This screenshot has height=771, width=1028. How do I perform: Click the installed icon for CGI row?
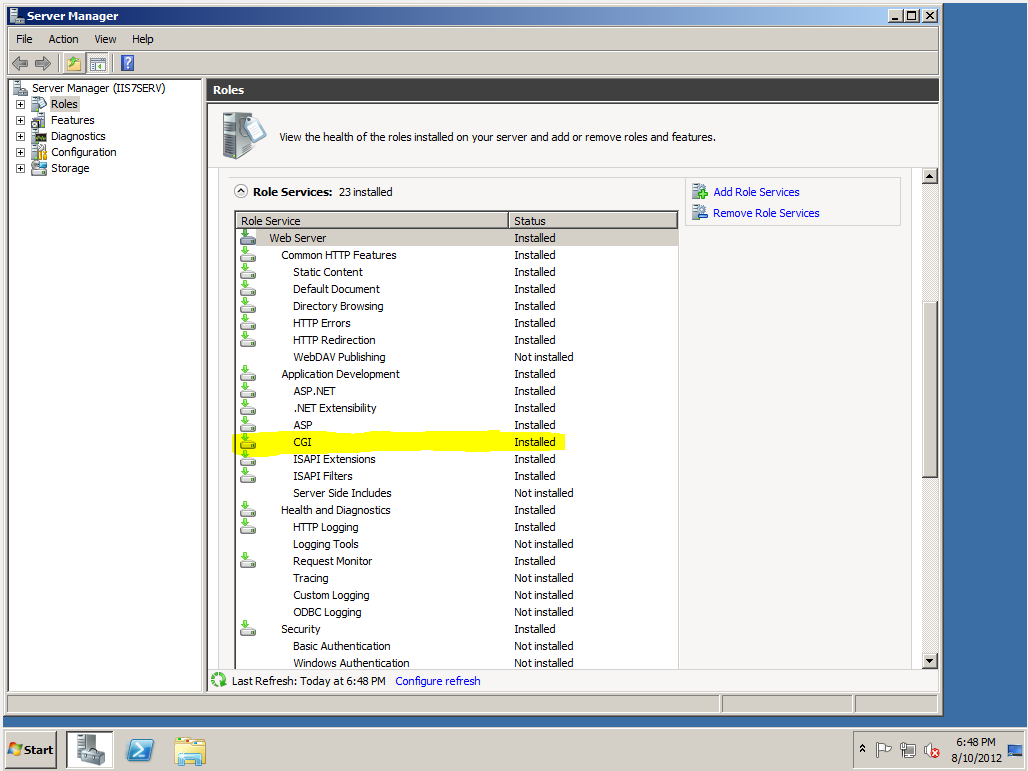coord(248,442)
